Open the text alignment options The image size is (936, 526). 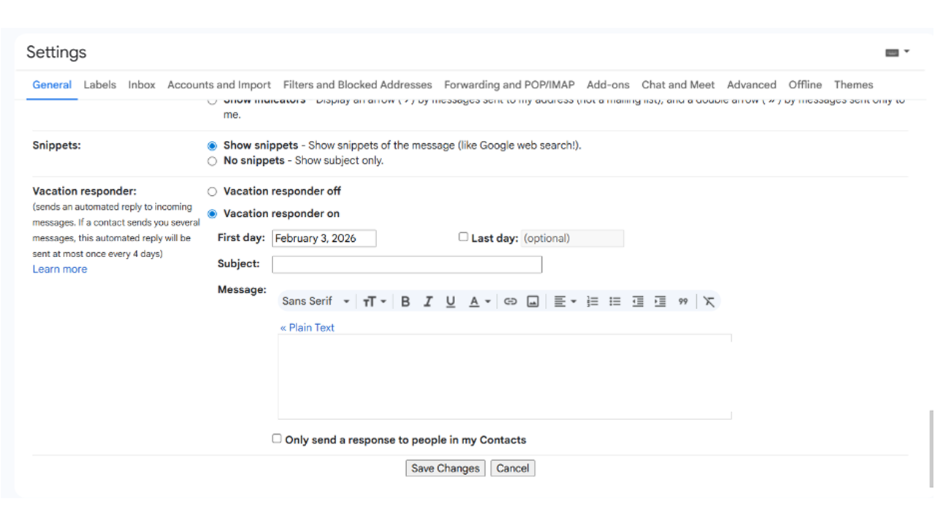point(565,302)
